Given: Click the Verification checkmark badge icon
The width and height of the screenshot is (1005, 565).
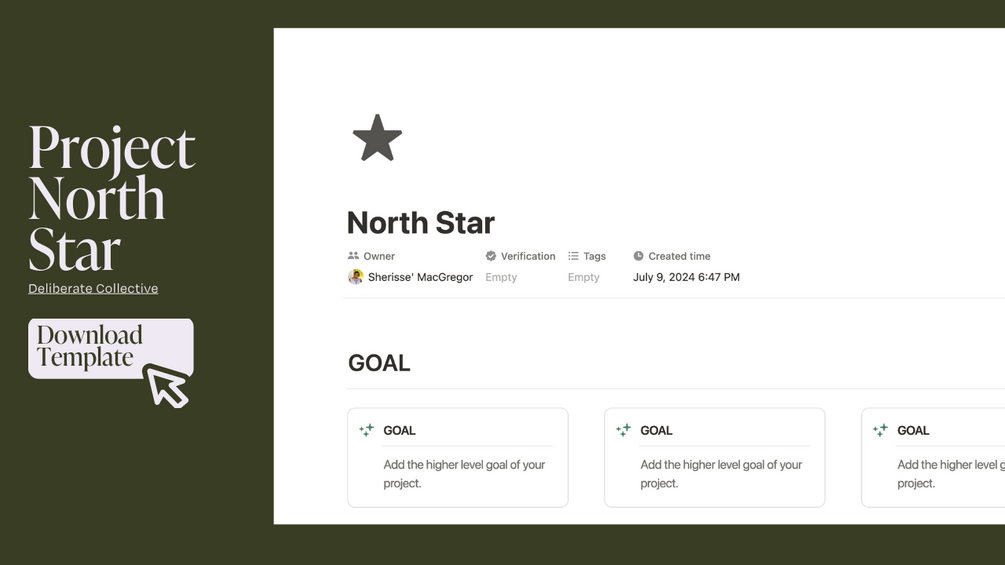Looking at the screenshot, I should click(x=491, y=256).
